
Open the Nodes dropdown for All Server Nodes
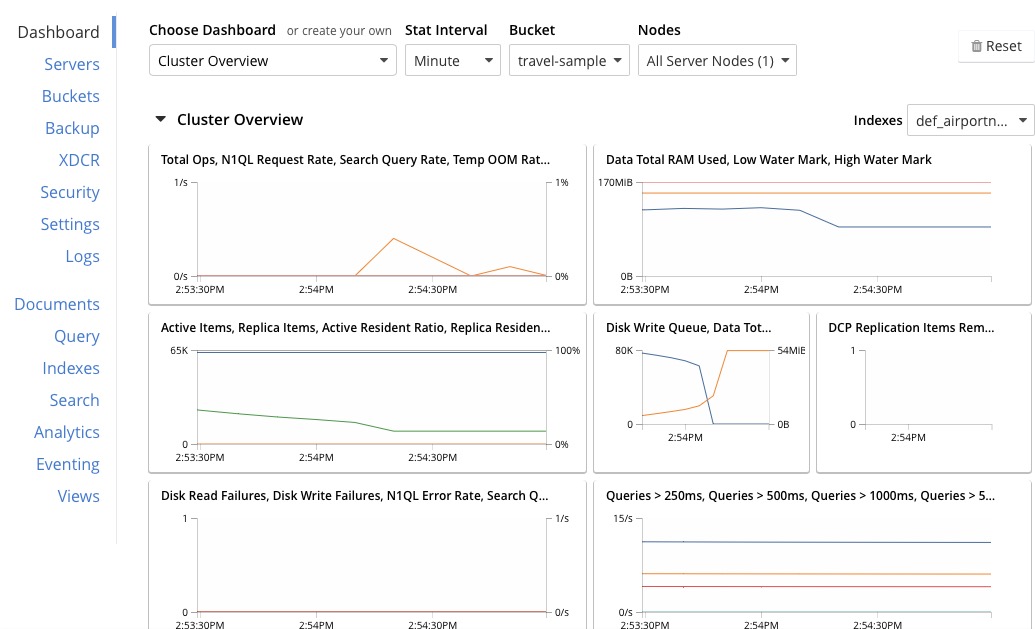717,60
